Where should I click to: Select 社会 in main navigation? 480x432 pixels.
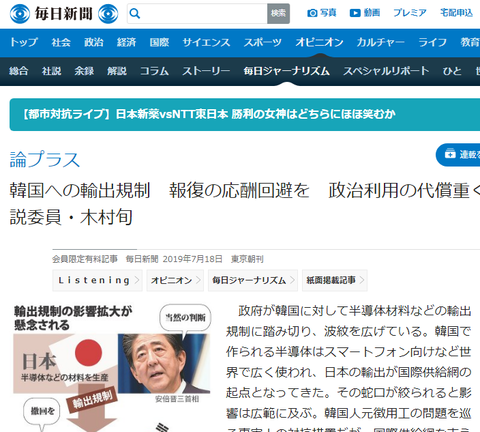(61, 42)
